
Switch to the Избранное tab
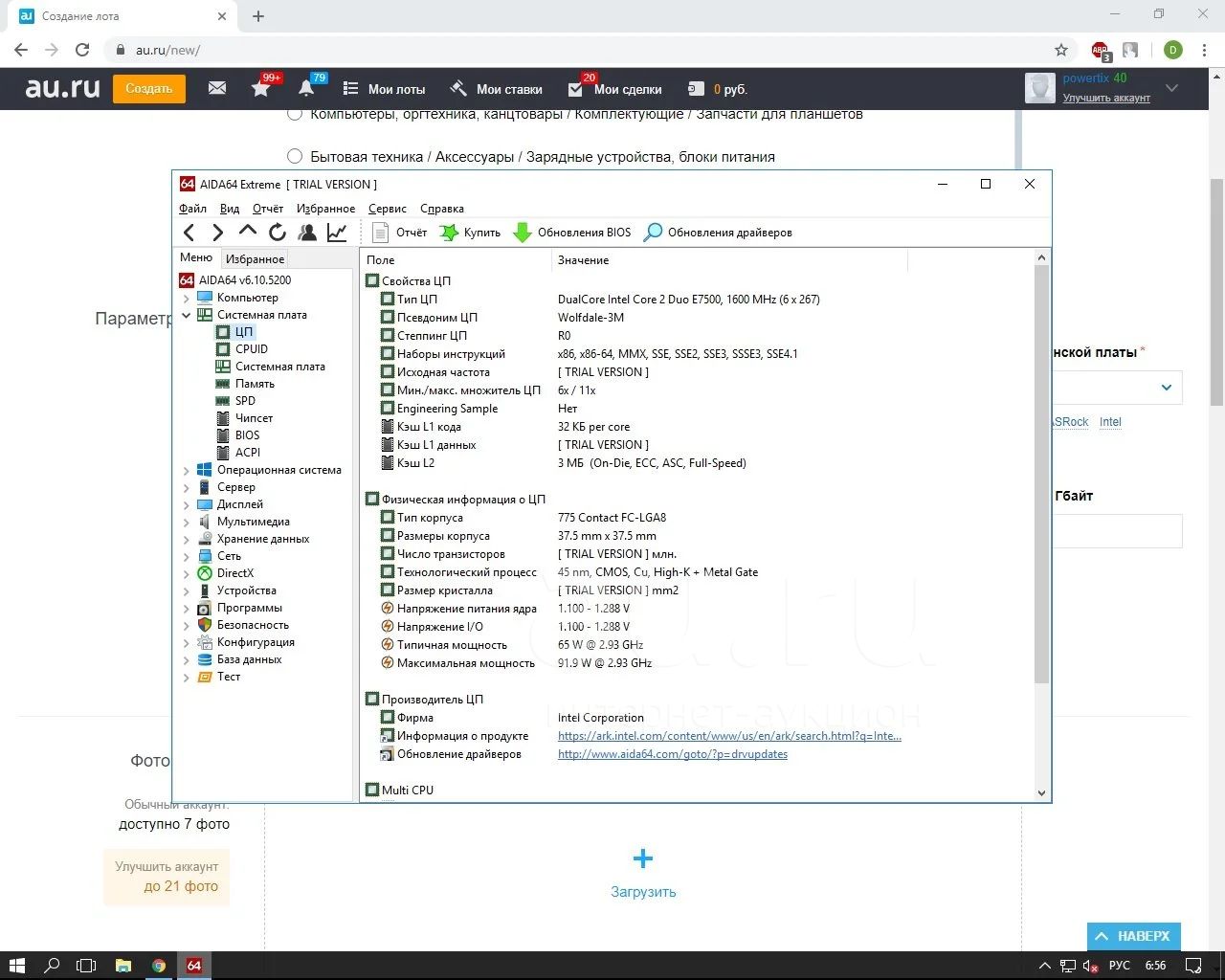(x=255, y=258)
